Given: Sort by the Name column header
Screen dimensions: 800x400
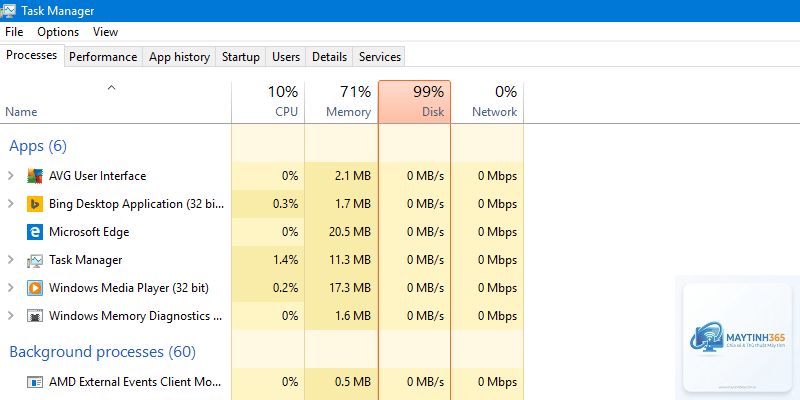Looking at the screenshot, I should coord(115,102).
